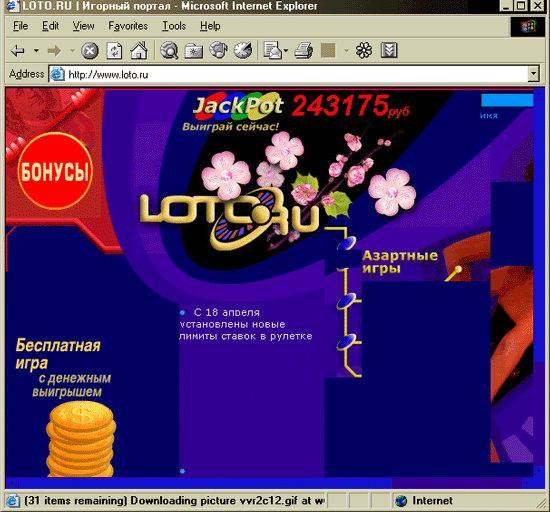Open the Азартные игры section

pos(400,262)
